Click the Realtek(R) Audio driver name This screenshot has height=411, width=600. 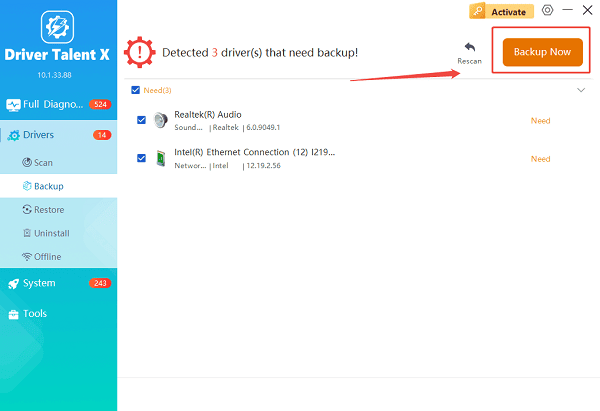coord(208,114)
